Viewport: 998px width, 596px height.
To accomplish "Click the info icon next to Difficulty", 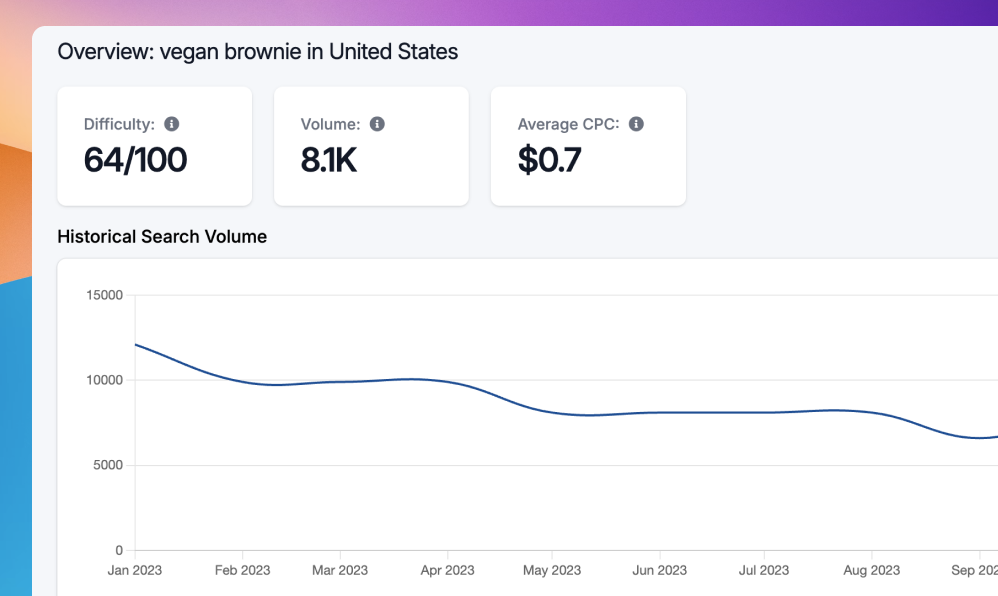I will coord(172,124).
